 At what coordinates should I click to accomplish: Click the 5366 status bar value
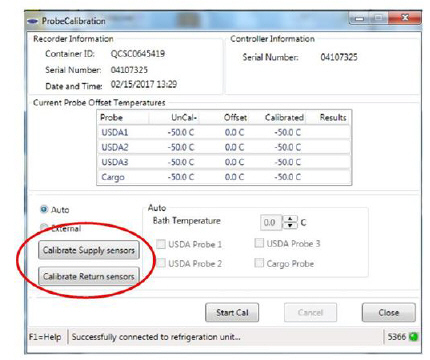point(397,337)
